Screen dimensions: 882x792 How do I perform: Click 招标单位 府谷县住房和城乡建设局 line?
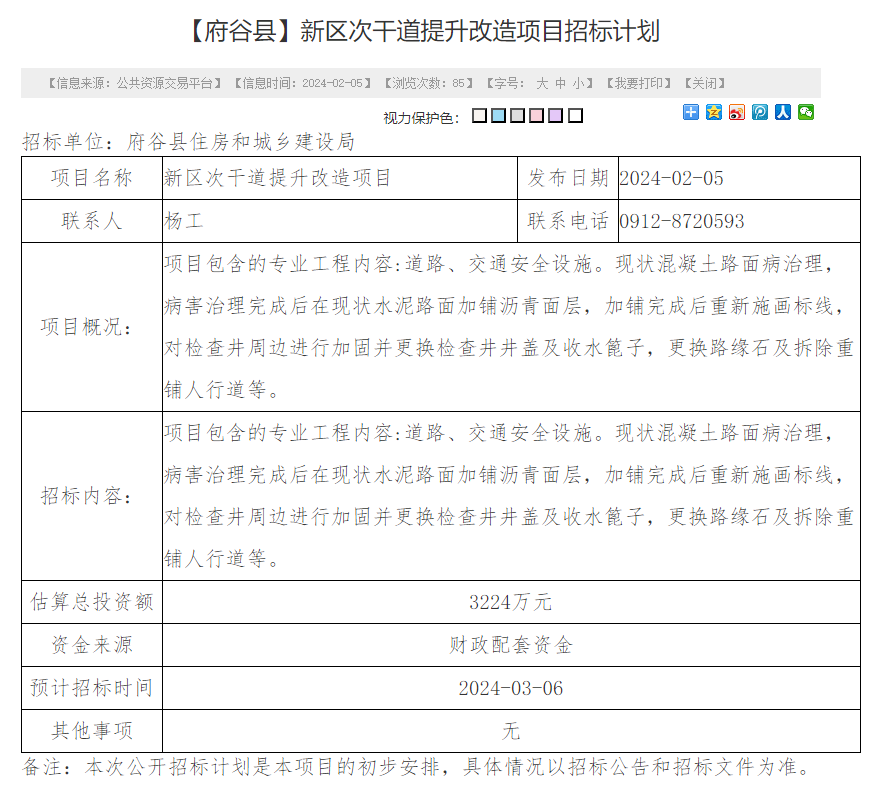point(188,142)
